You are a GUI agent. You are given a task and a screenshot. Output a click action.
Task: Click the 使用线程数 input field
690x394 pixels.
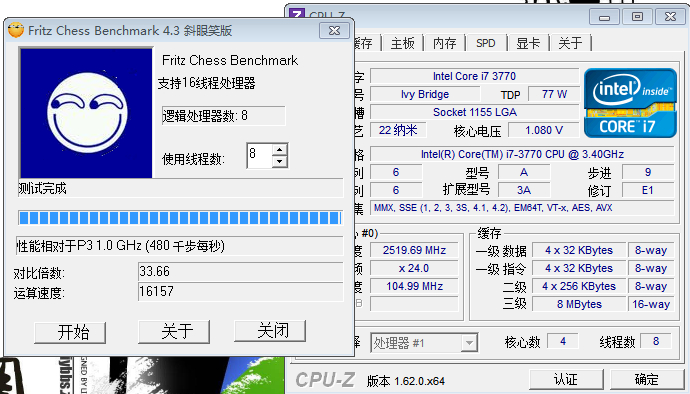[260, 155]
